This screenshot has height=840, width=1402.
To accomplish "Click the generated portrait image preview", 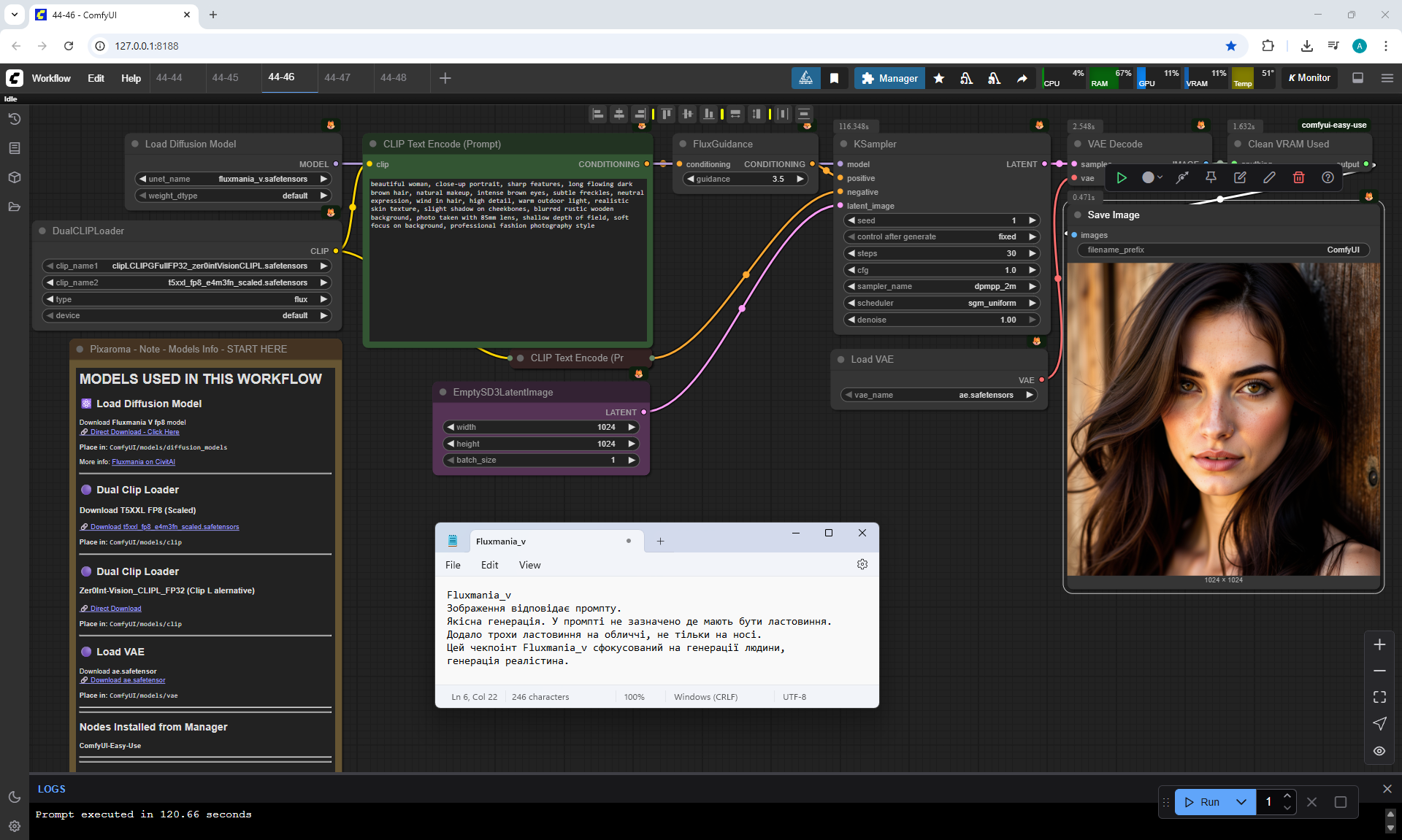I will (1223, 420).
